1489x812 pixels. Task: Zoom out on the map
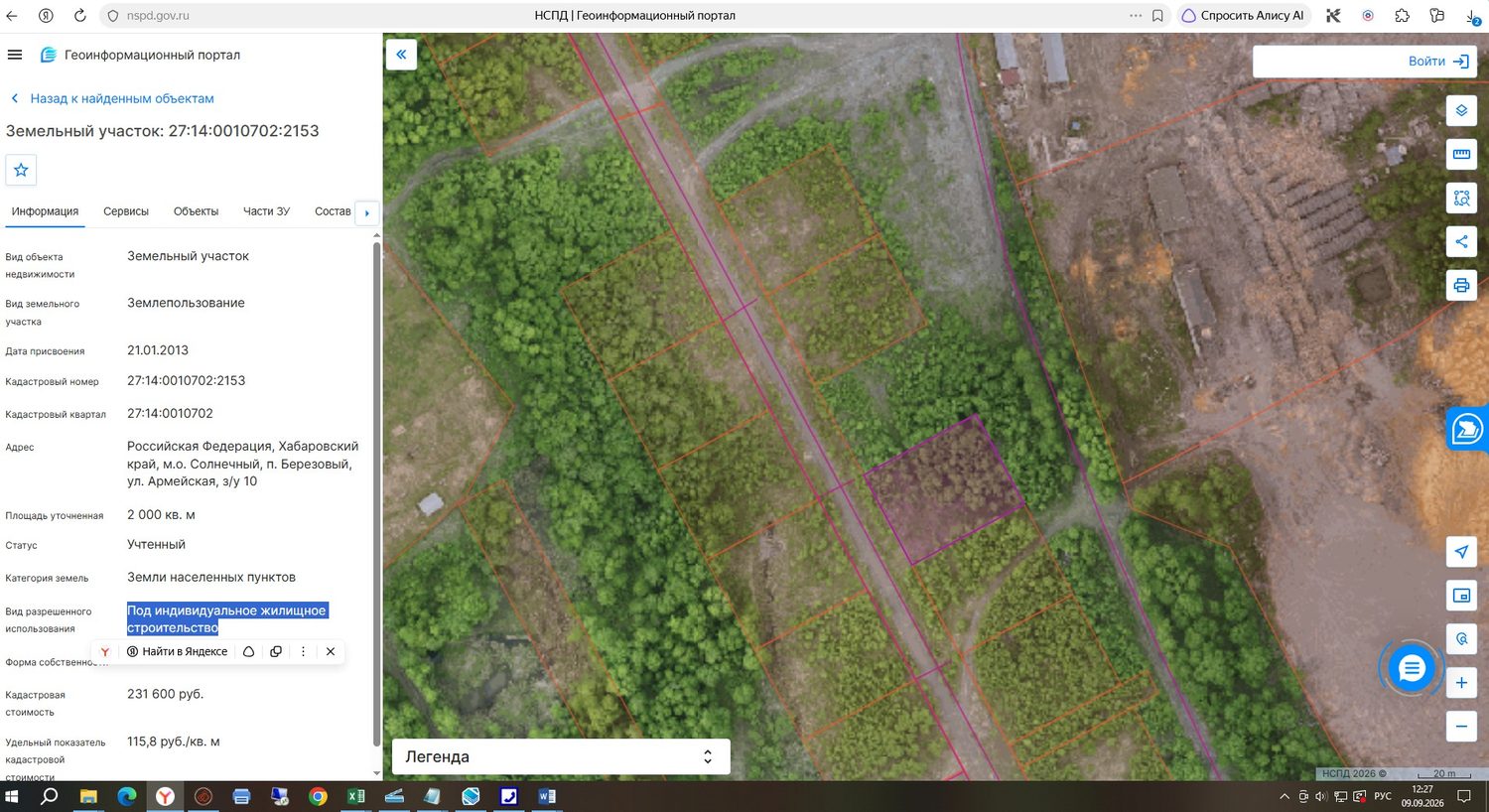pos(1461,726)
